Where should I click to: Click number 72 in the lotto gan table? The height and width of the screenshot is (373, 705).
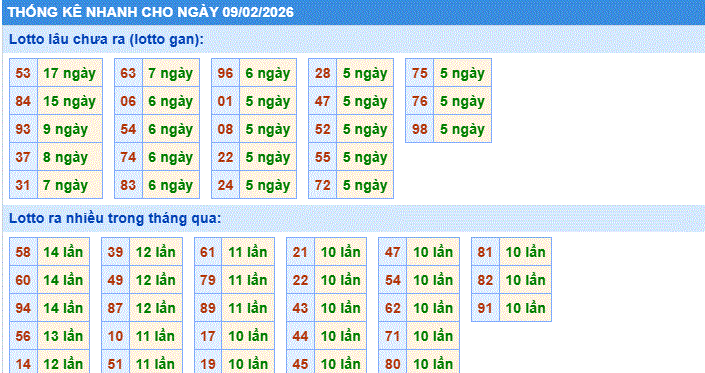pyautogui.click(x=323, y=185)
